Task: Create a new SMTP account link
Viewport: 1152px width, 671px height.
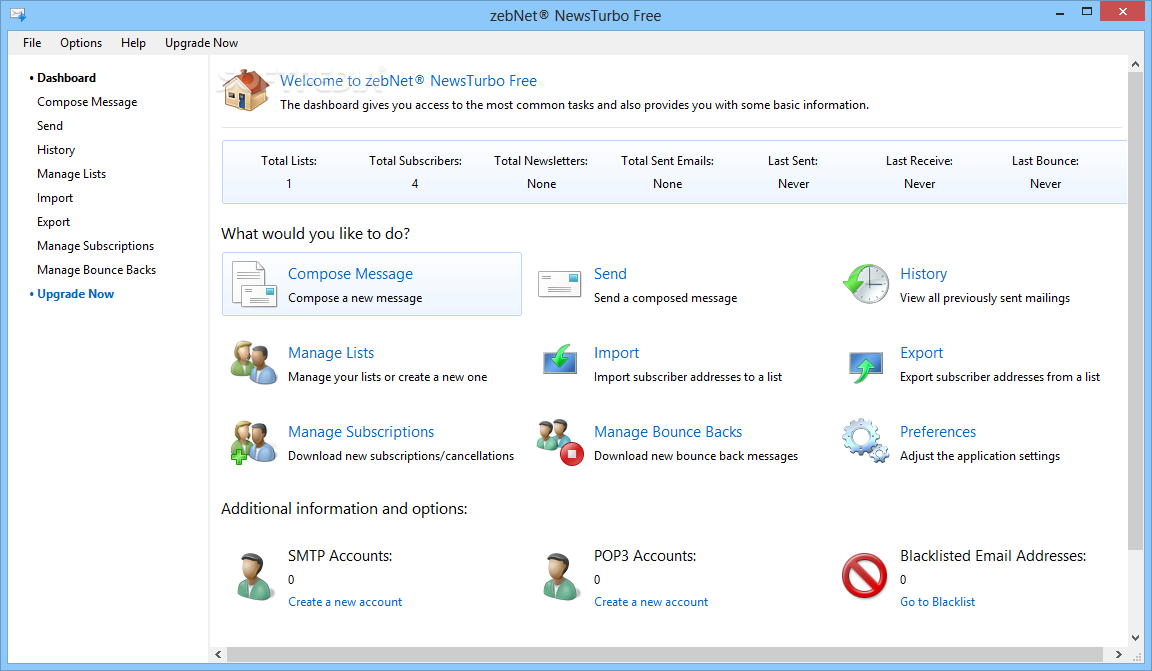Action: 345,602
